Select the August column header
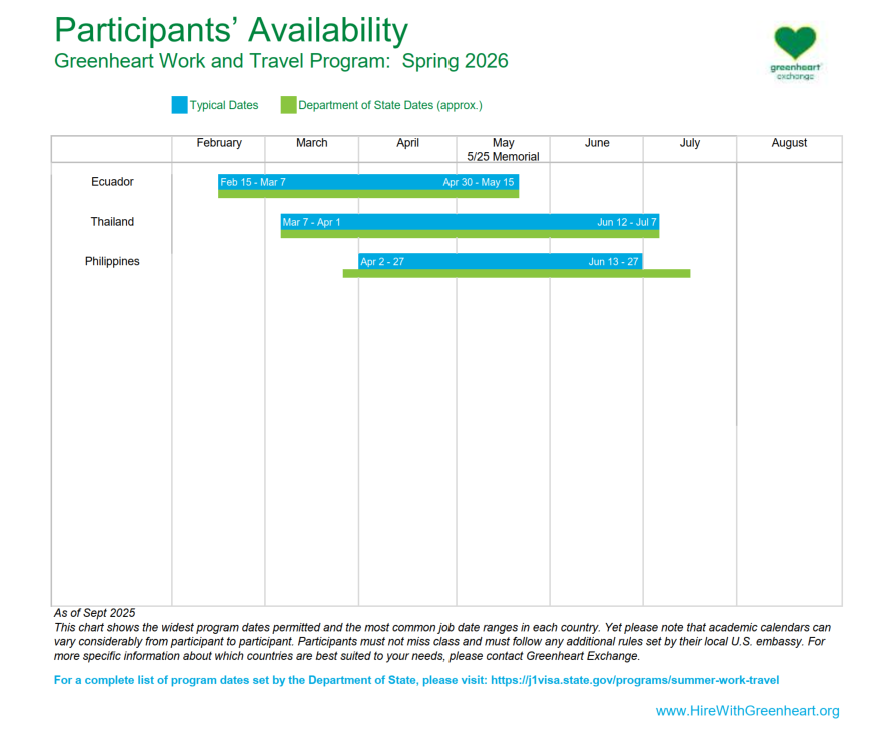894x746 pixels. [x=789, y=143]
